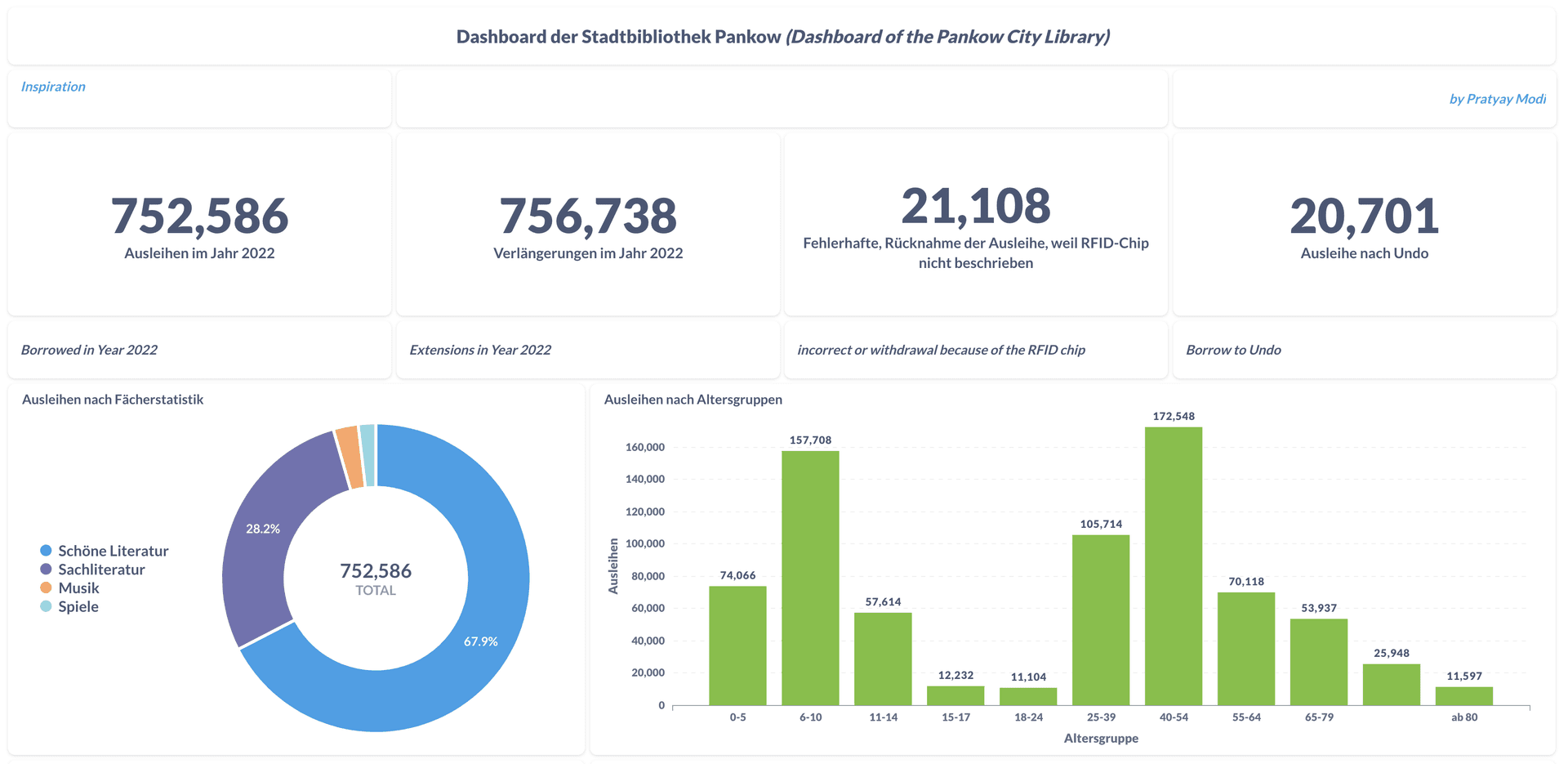Click the Ausleihen nach Fächerstatistik card title
The image size is (1568, 764).
(113, 400)
